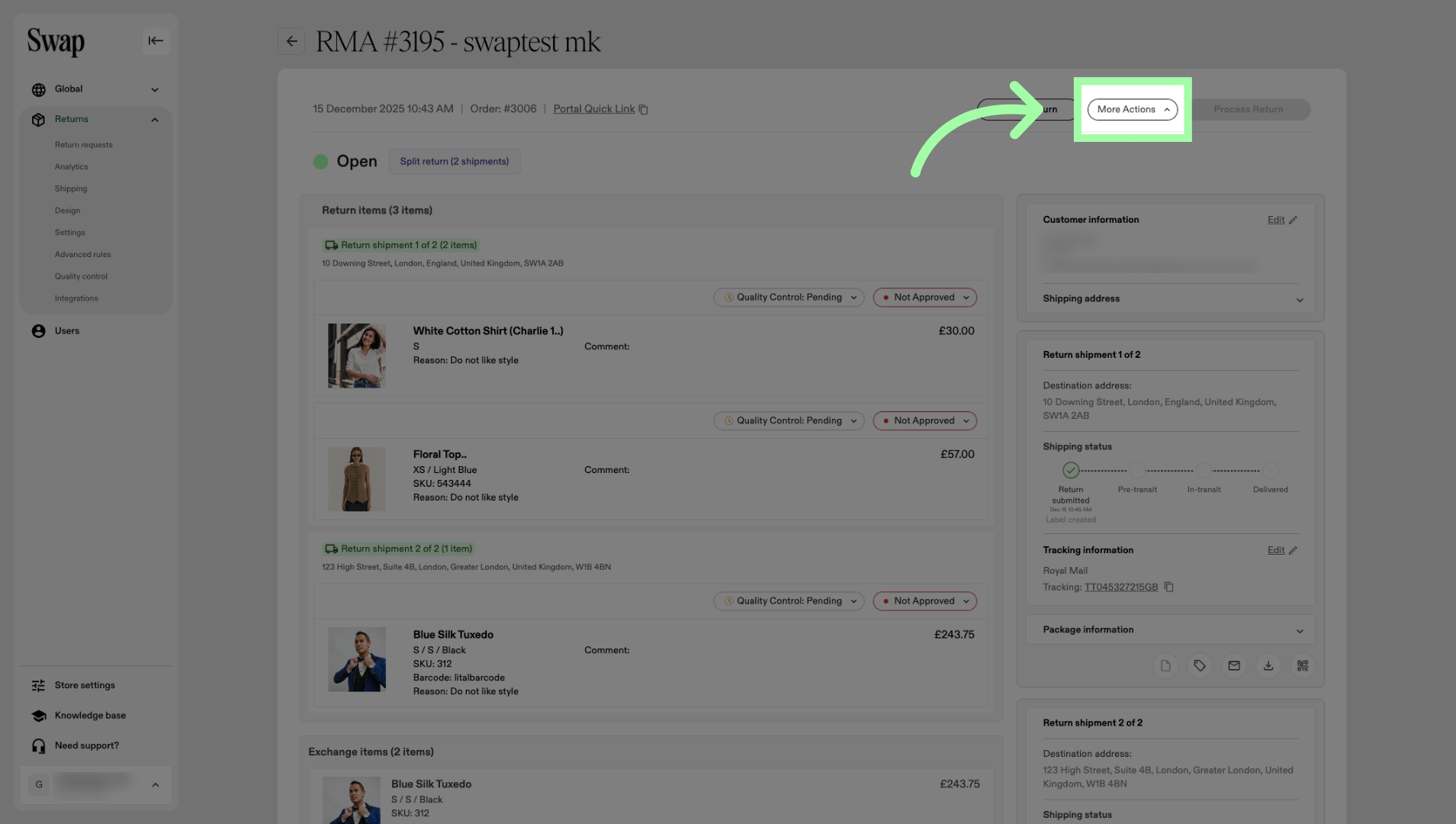Image resolution: width=1456 pixels, height=824 pixels.
Task: Click the Need support headset icon
Action: click(x=39, y=746)
